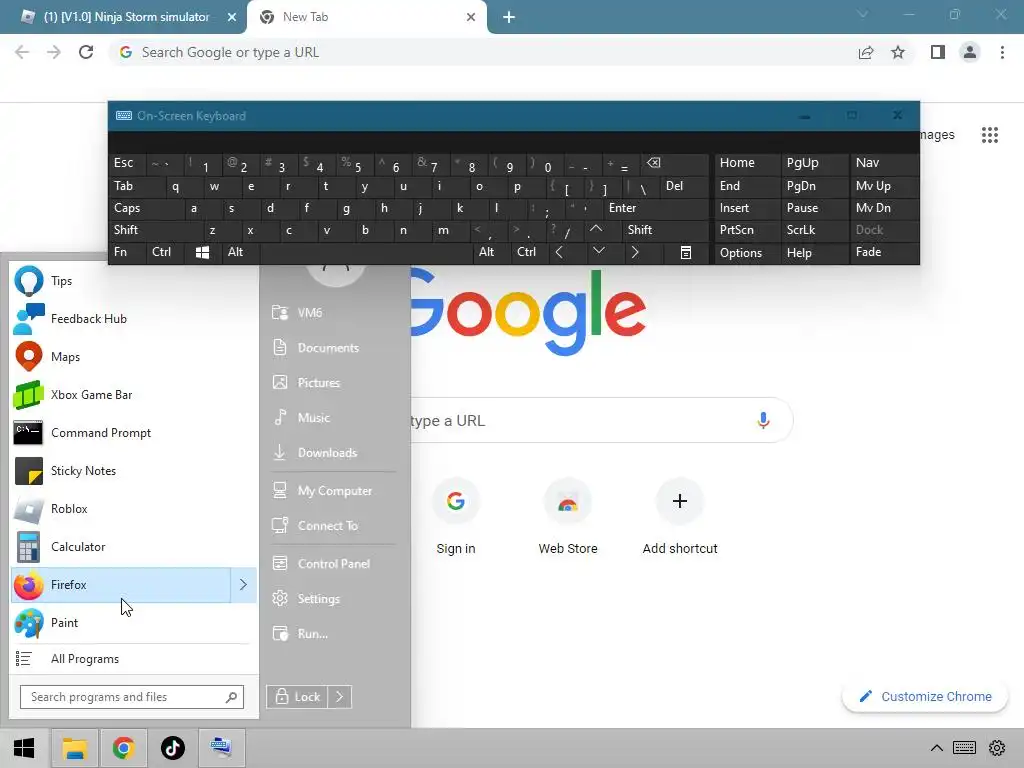Click Add shortcut
The image size is (1024, 768).
tap(680, 517)
